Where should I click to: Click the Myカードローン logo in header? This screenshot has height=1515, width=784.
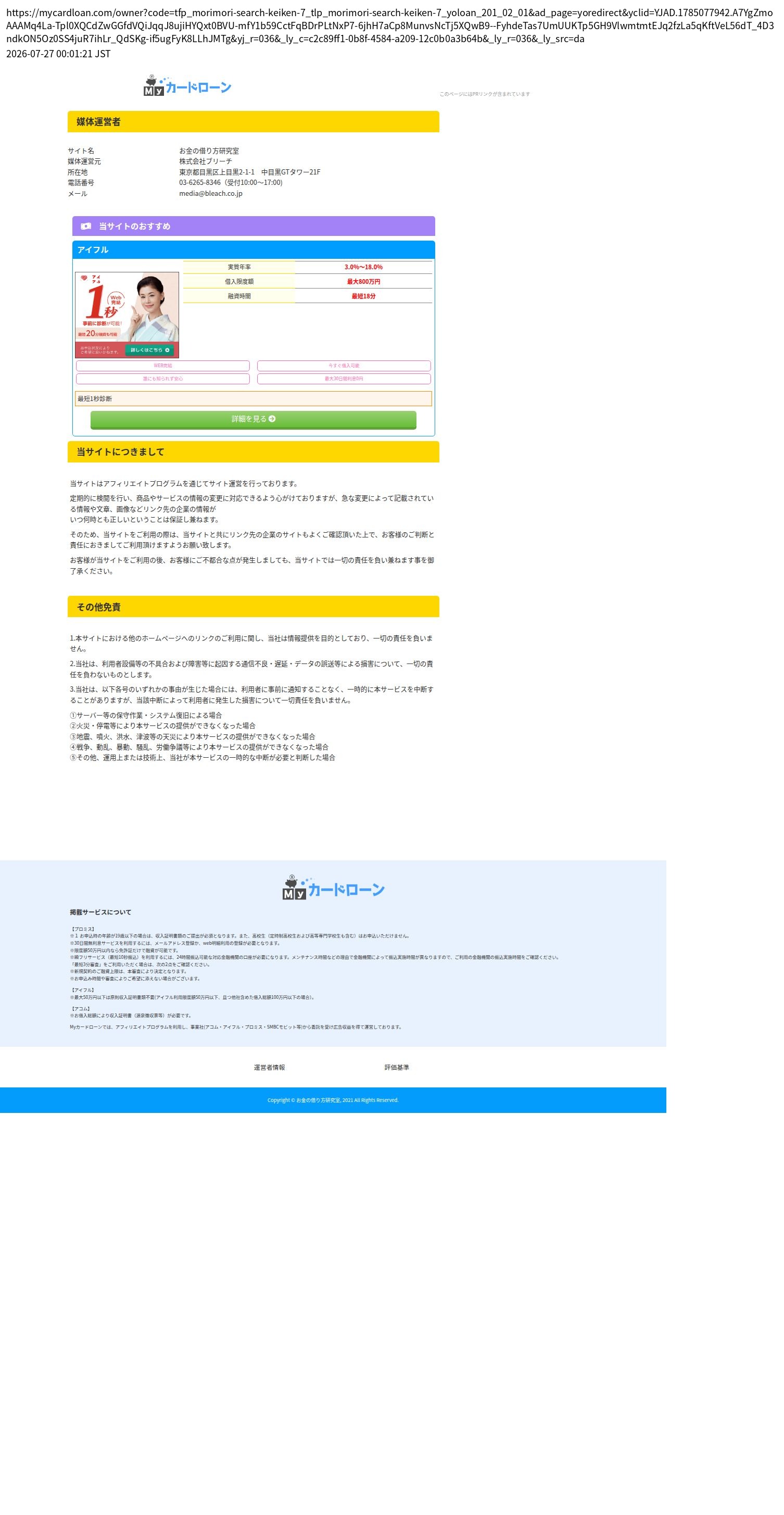point(187,86)
